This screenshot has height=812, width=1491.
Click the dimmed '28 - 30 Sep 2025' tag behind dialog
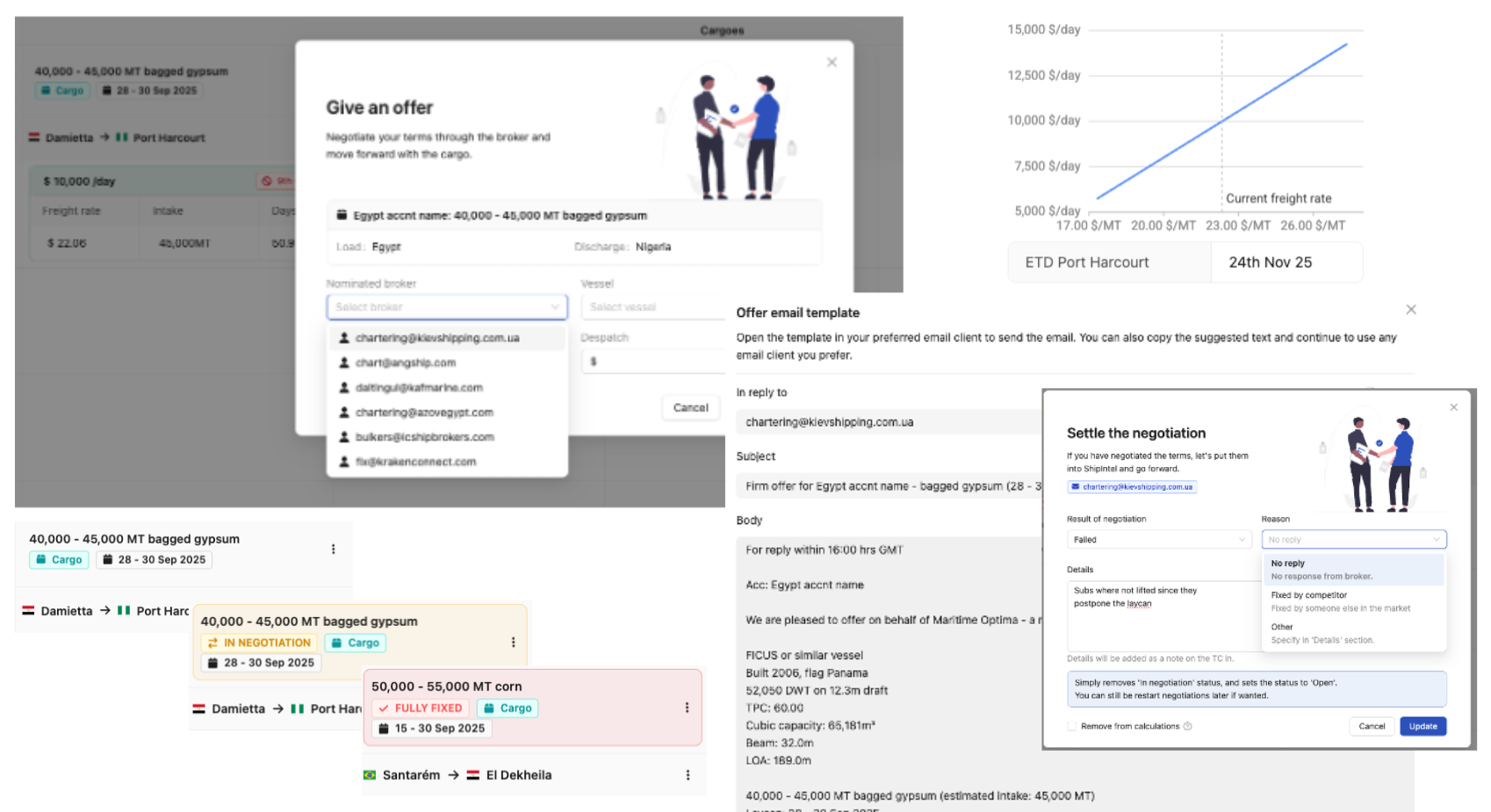point(150,90)
